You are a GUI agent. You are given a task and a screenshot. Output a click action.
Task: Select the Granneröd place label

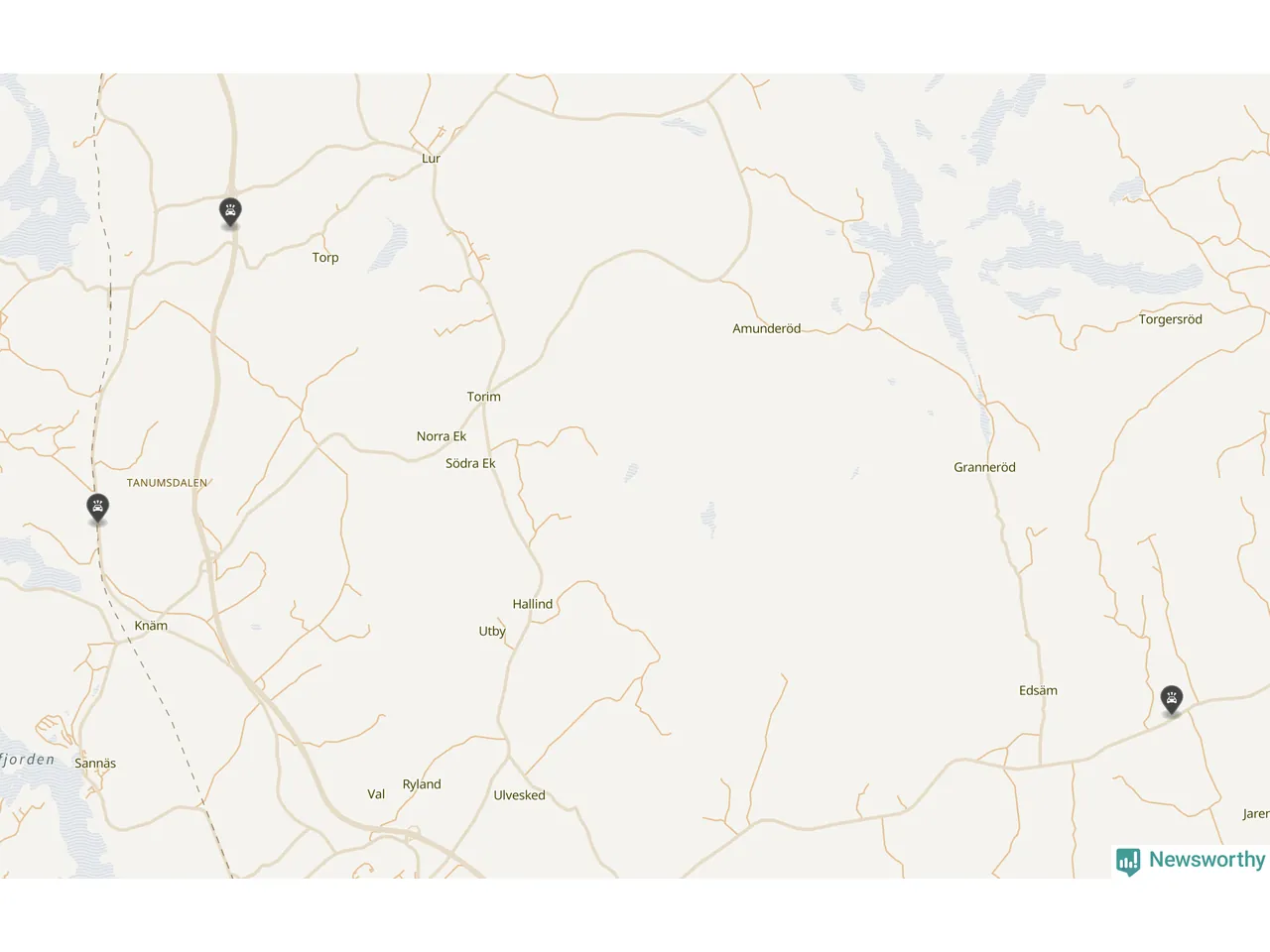tap(984, 467)
